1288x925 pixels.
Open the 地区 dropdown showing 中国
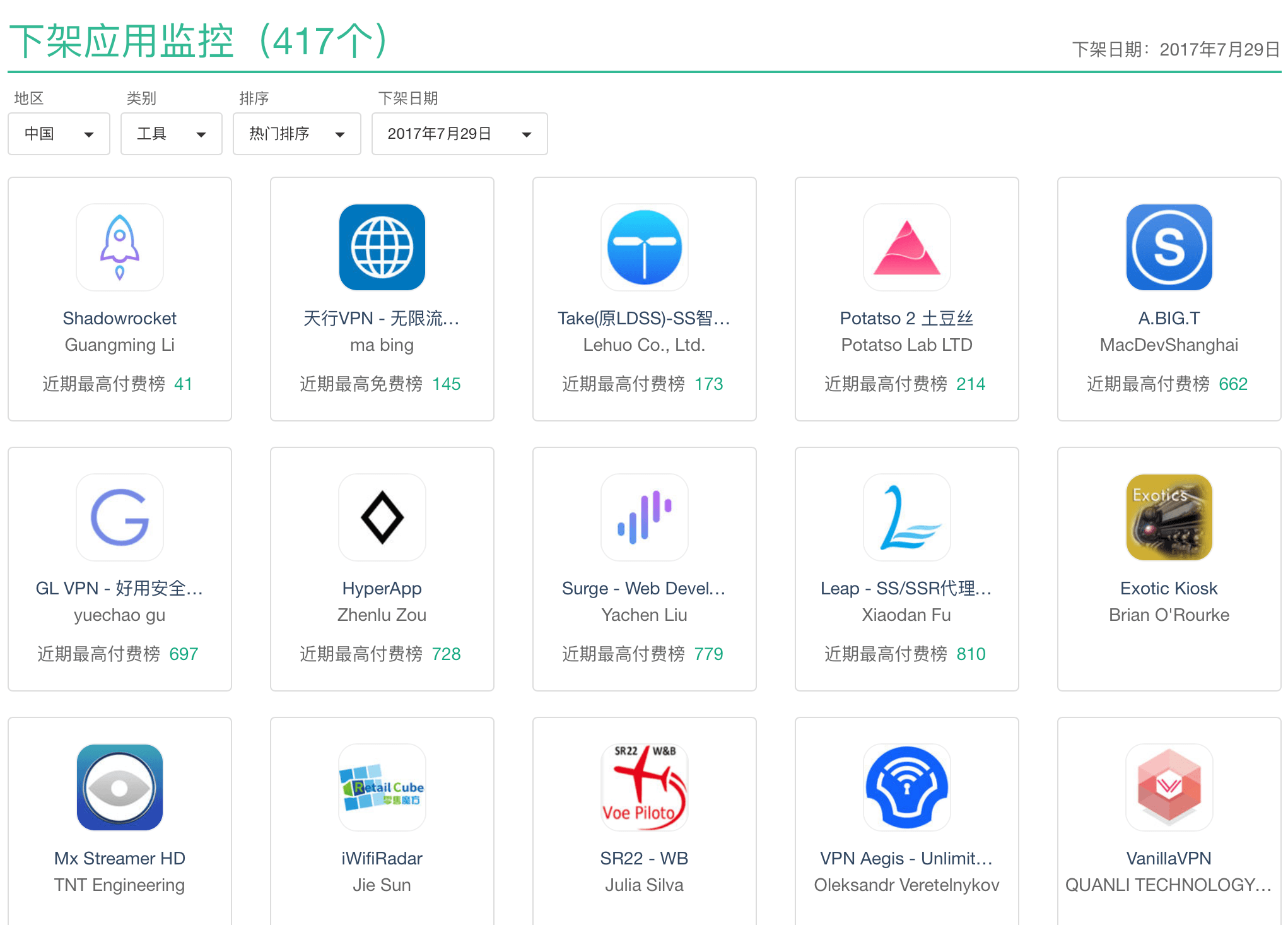[59, 134]
